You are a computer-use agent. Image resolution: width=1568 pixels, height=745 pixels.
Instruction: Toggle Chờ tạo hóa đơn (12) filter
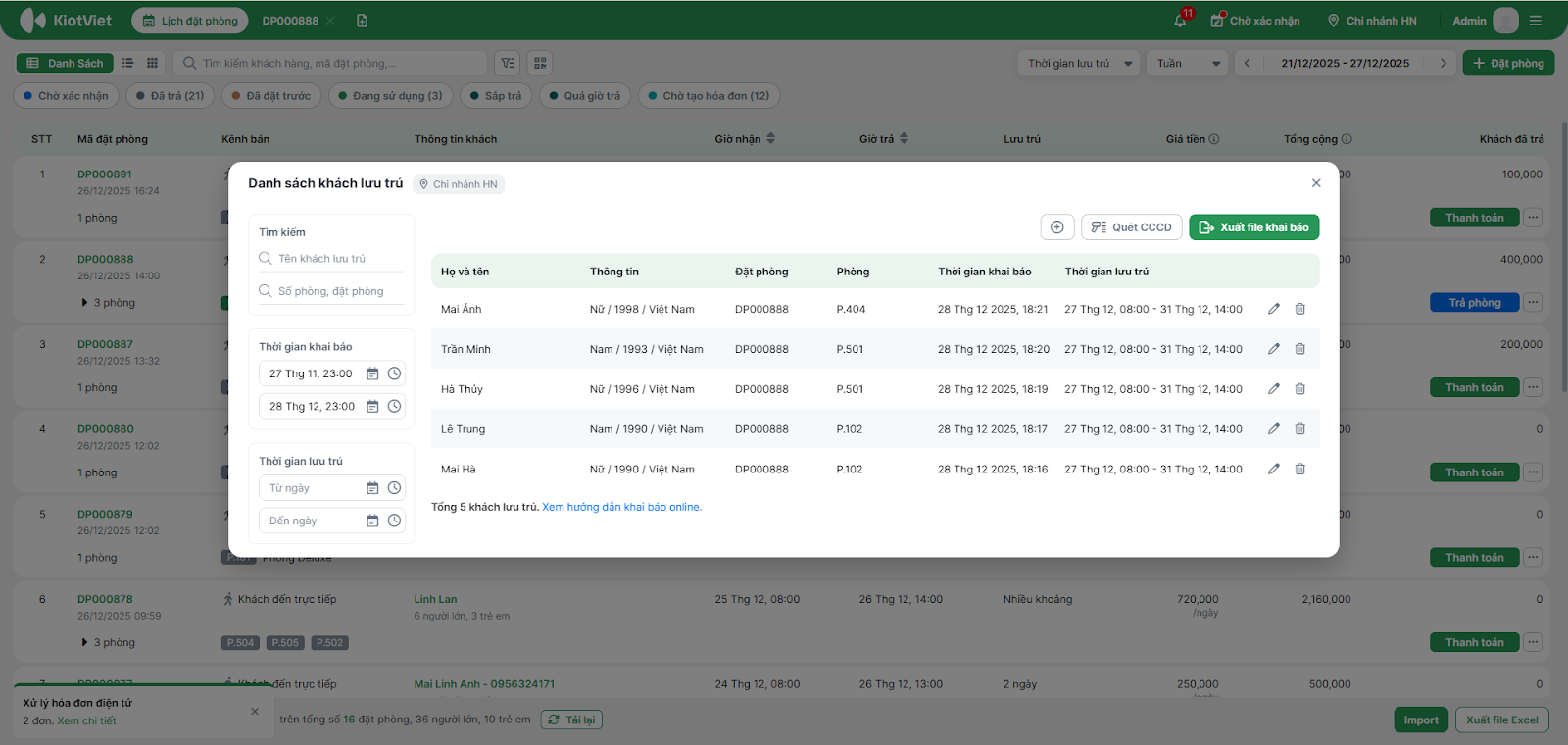point(709,96)
